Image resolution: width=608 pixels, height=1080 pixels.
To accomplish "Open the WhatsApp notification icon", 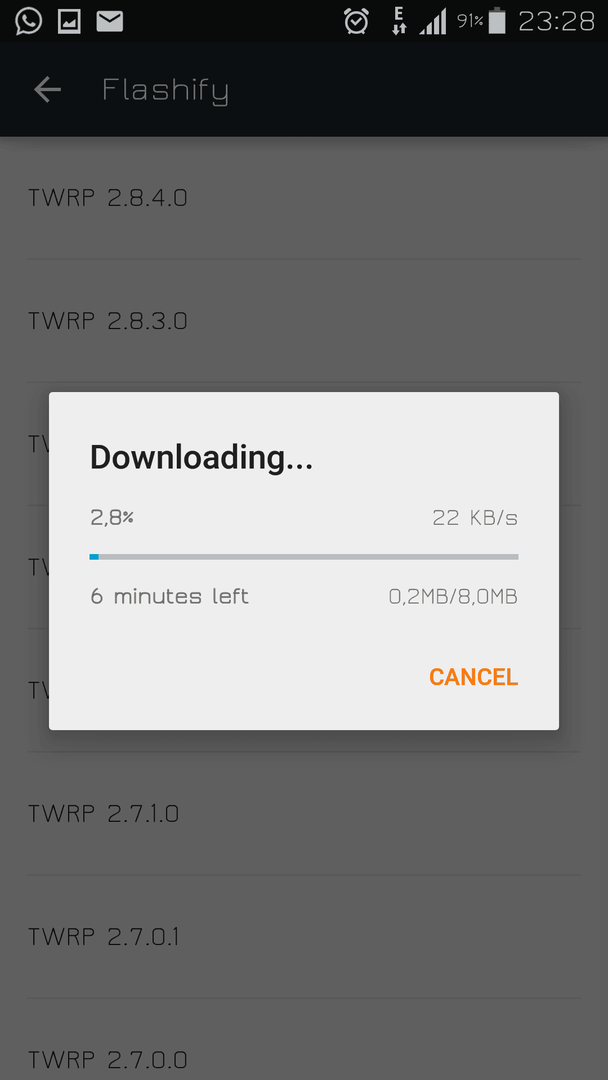I will tap(28, 21).
